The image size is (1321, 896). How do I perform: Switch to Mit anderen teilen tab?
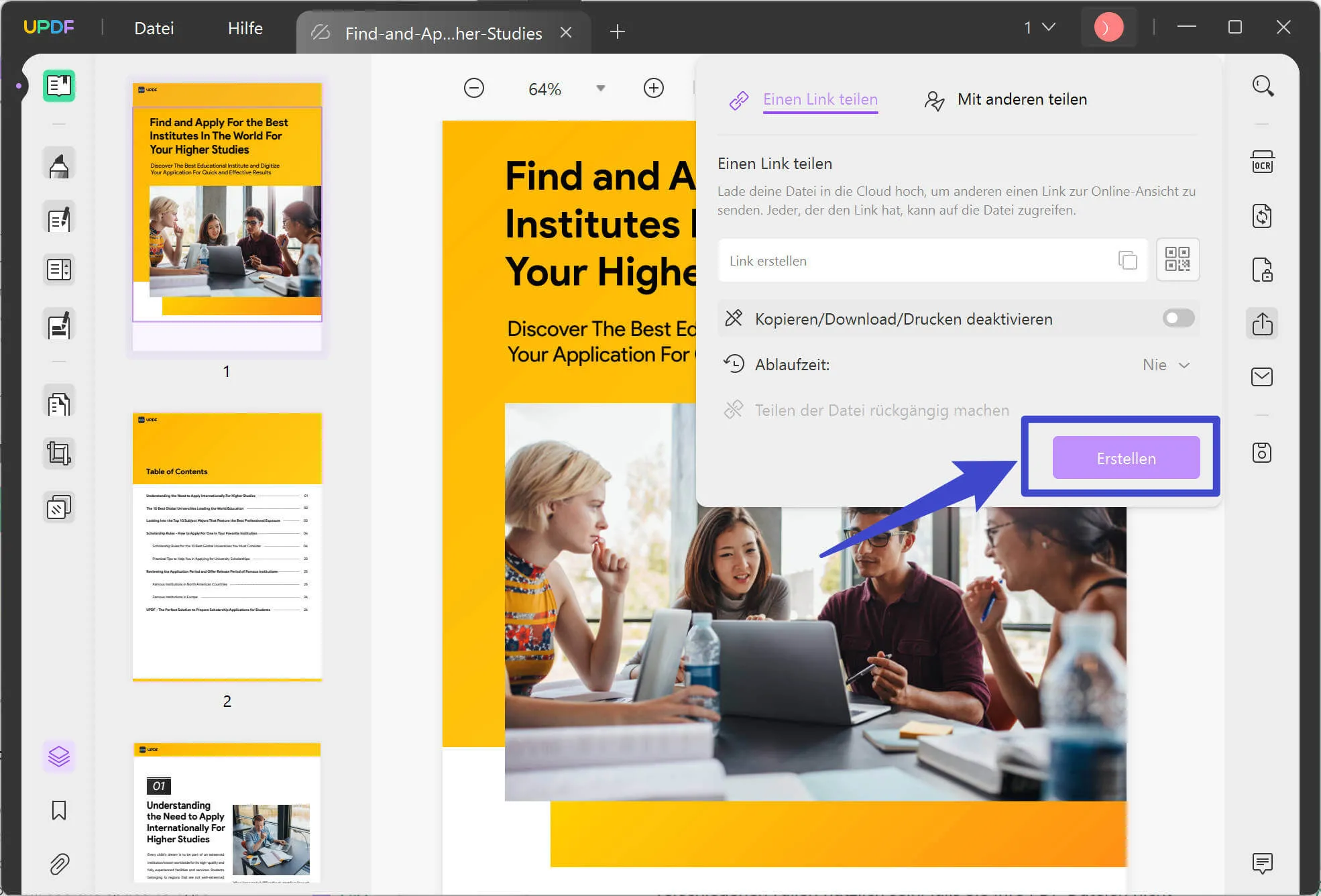pyautogui.click(x=1004, y=99)
